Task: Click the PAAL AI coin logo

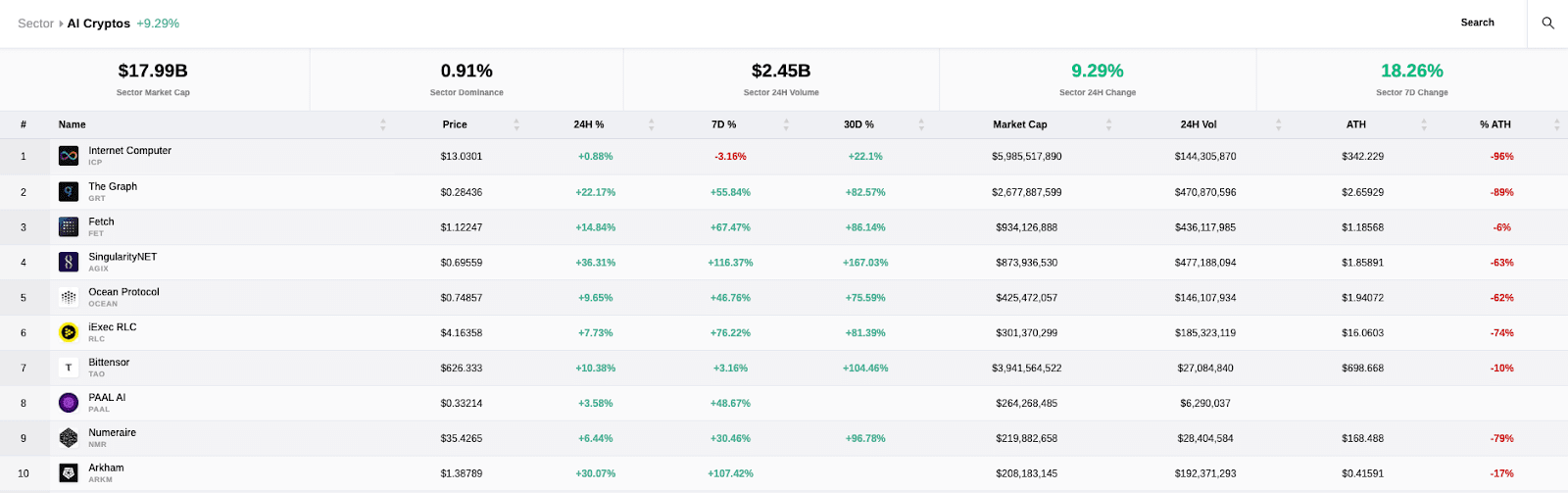Action: point(69,403)
